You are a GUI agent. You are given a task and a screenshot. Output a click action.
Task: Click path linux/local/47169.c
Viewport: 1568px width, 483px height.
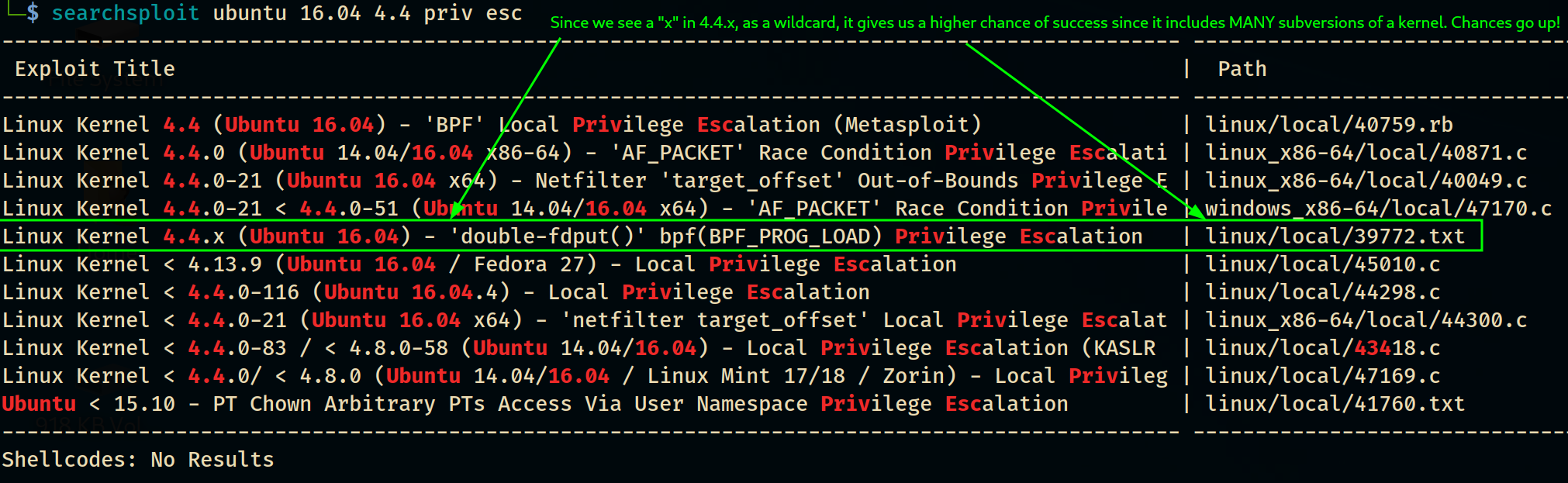[1322, 376]
